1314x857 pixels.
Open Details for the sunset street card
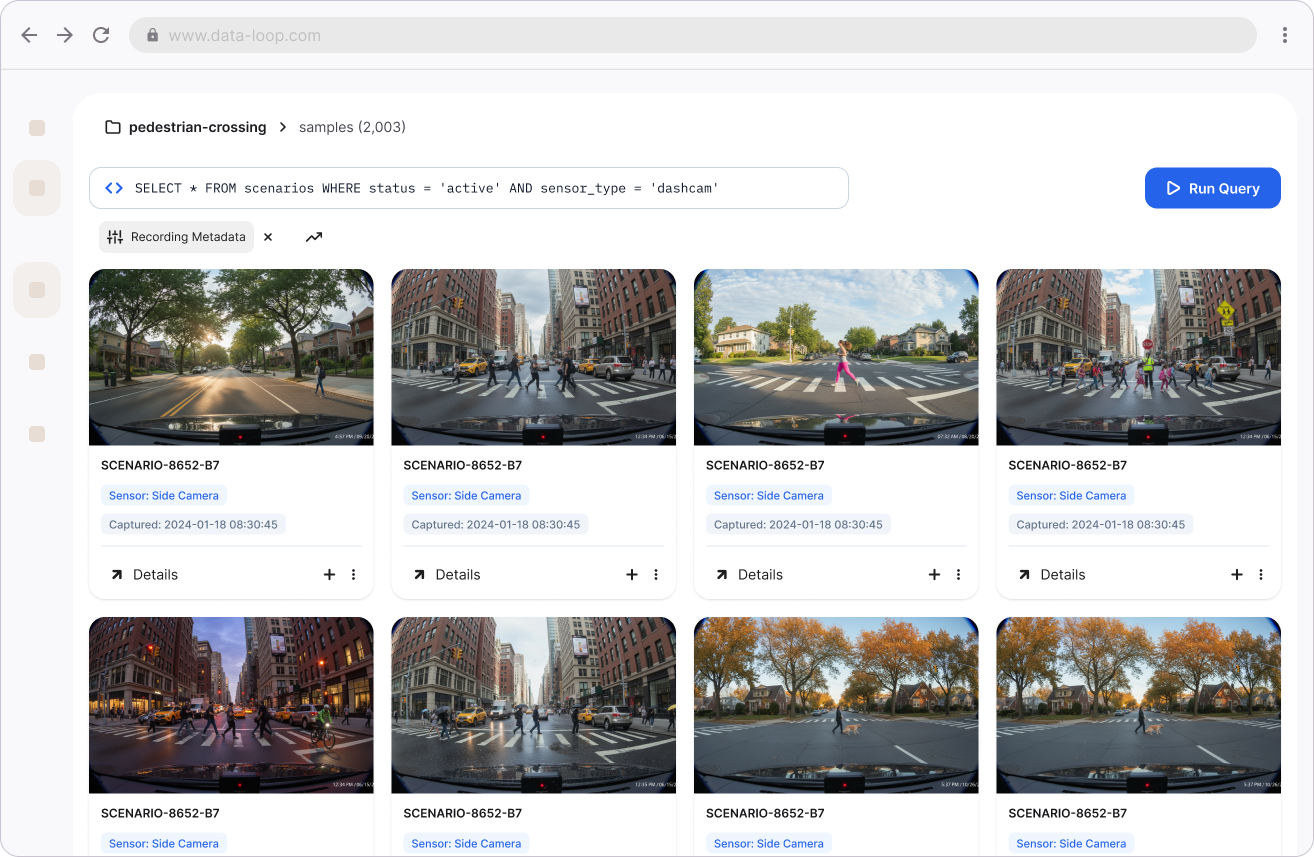(x=144, y=575)
